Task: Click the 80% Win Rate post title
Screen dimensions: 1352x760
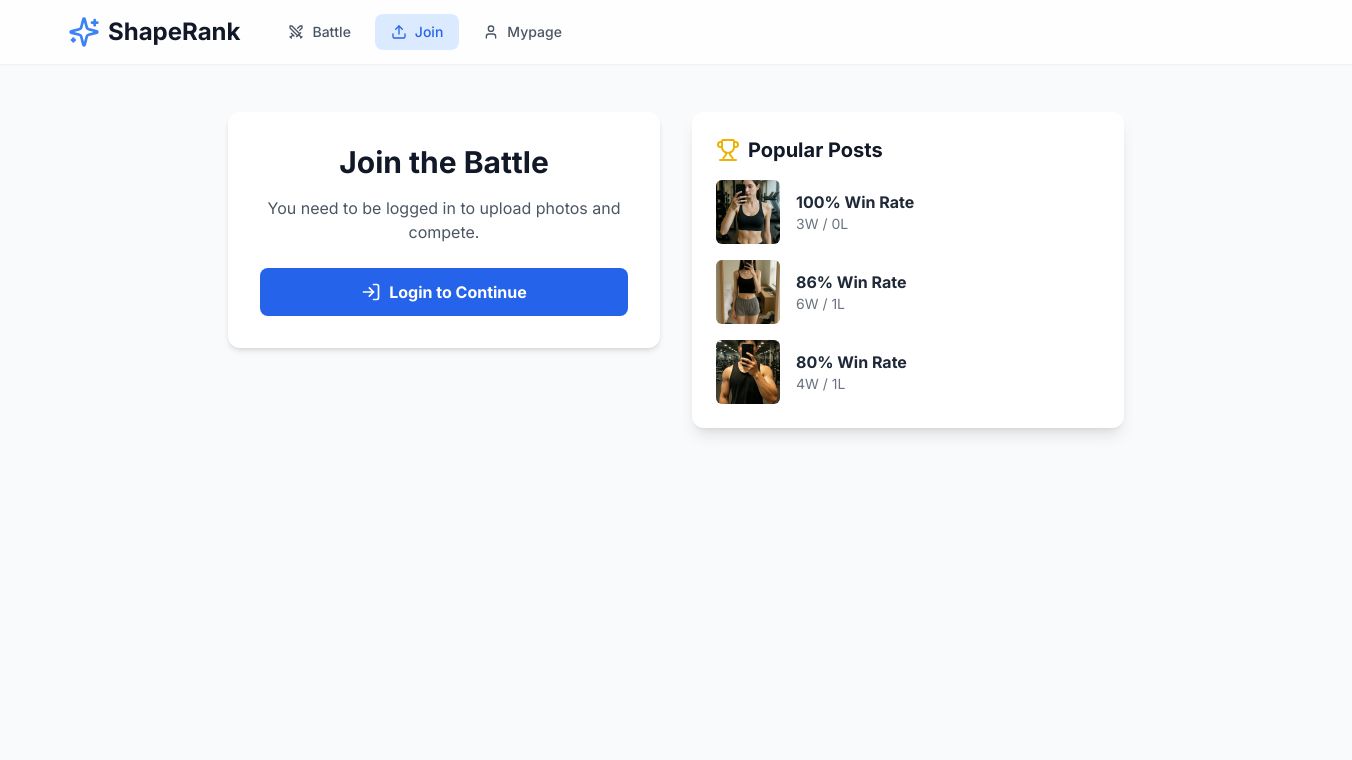Action: coord(851,362)
